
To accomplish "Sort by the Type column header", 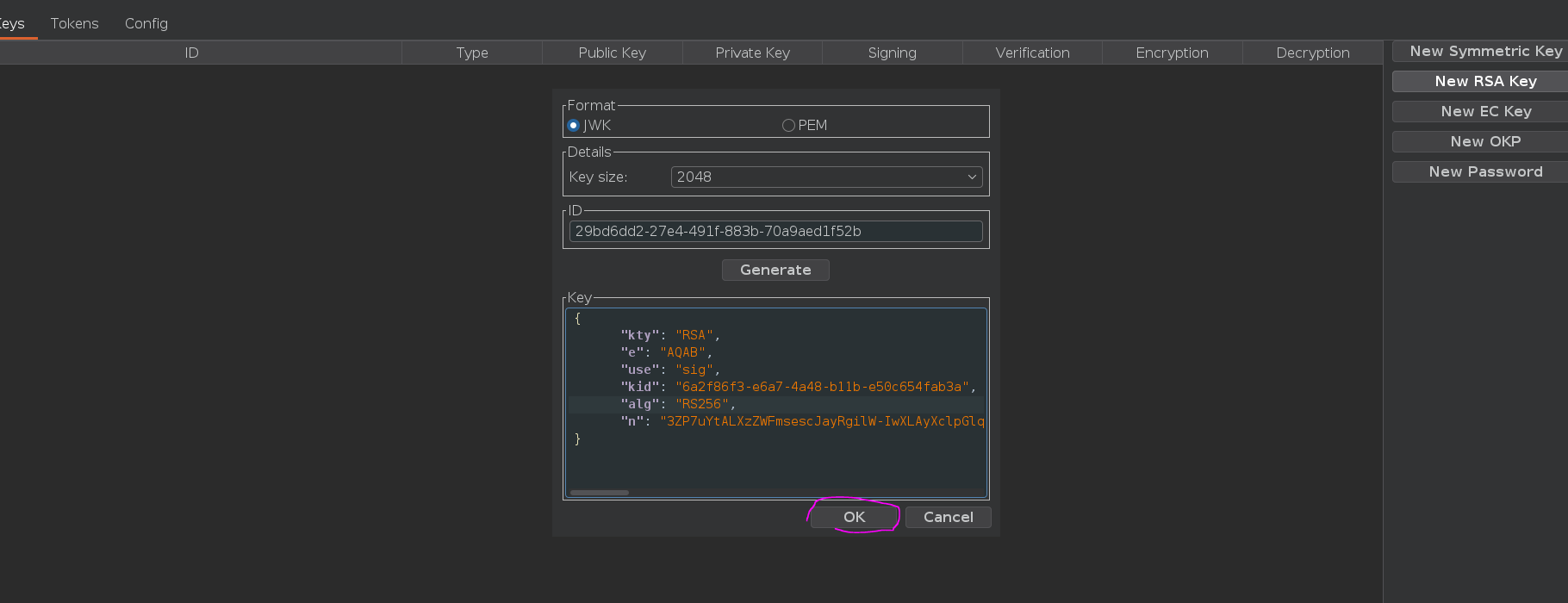I will click(472, 53).
